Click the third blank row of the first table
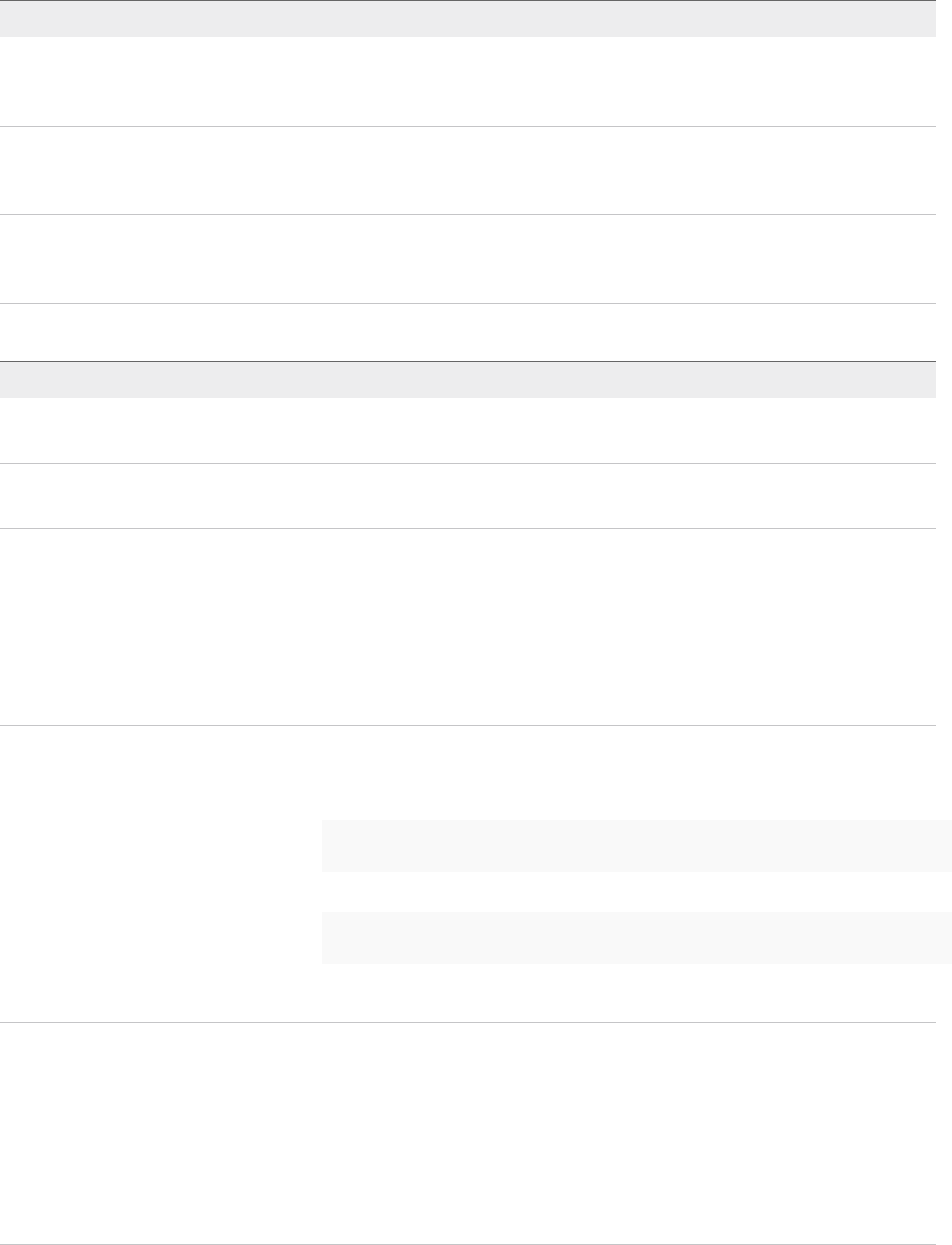Screen dimensions: 952x1245 [x=468, y=259]
